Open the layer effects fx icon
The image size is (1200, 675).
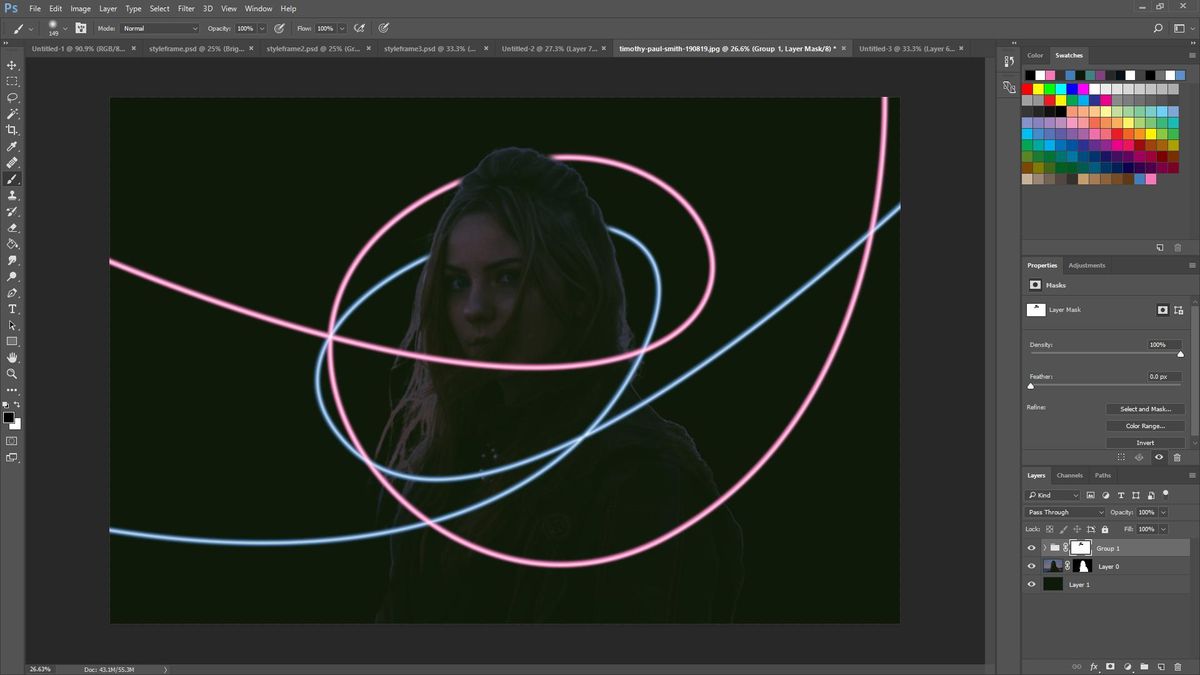(1095, 666)
